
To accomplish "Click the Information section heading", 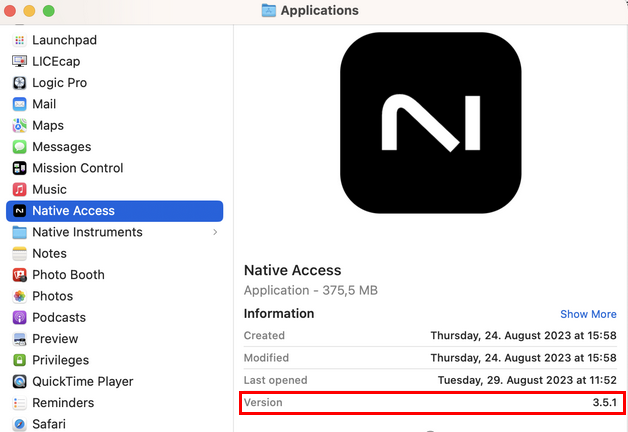I will [x=279, y=313].
